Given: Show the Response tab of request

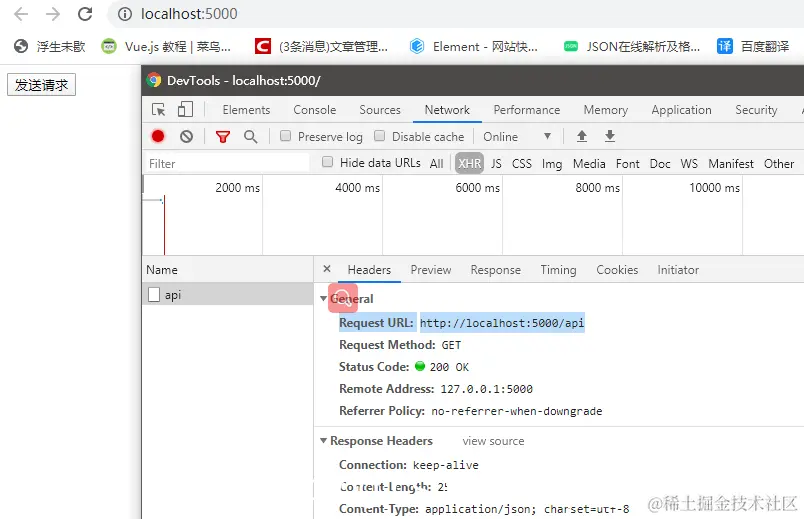Looking at the screenshot, I should point(495,270).
